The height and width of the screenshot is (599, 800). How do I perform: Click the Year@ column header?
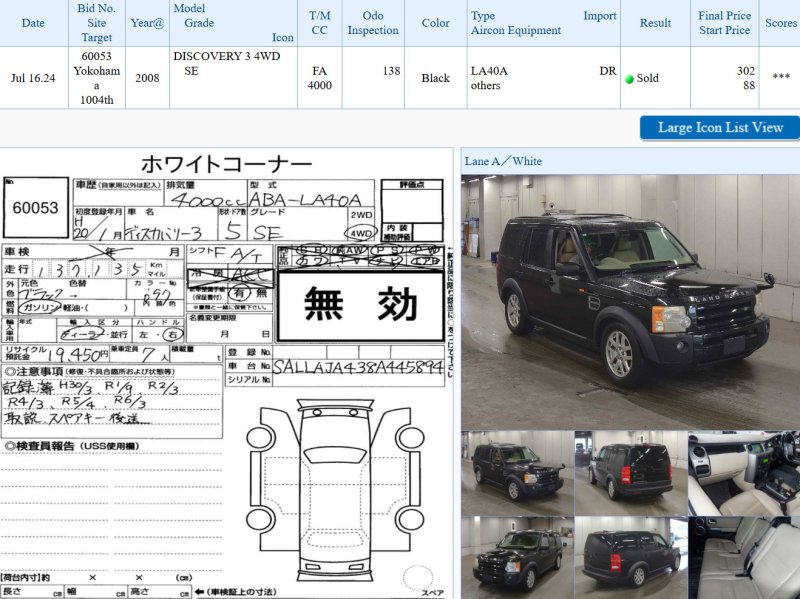coord(147,23)
